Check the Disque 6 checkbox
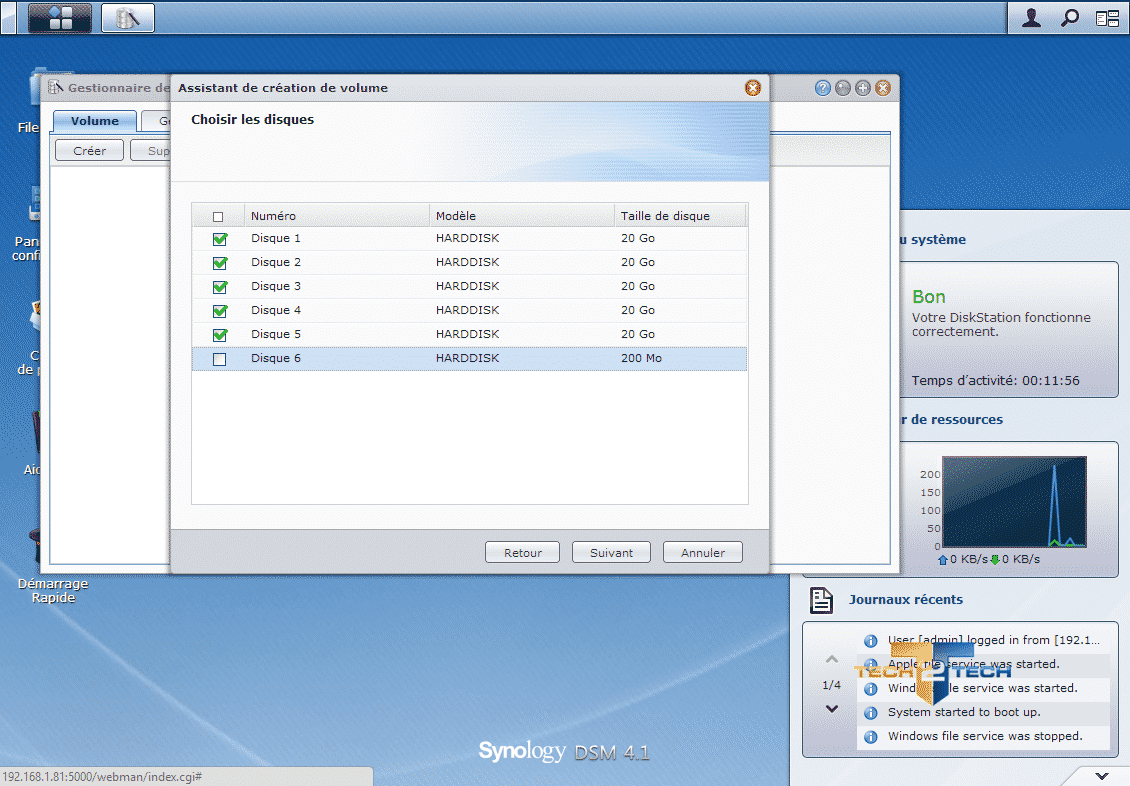1130x786 pixels. tap(219, 359)
